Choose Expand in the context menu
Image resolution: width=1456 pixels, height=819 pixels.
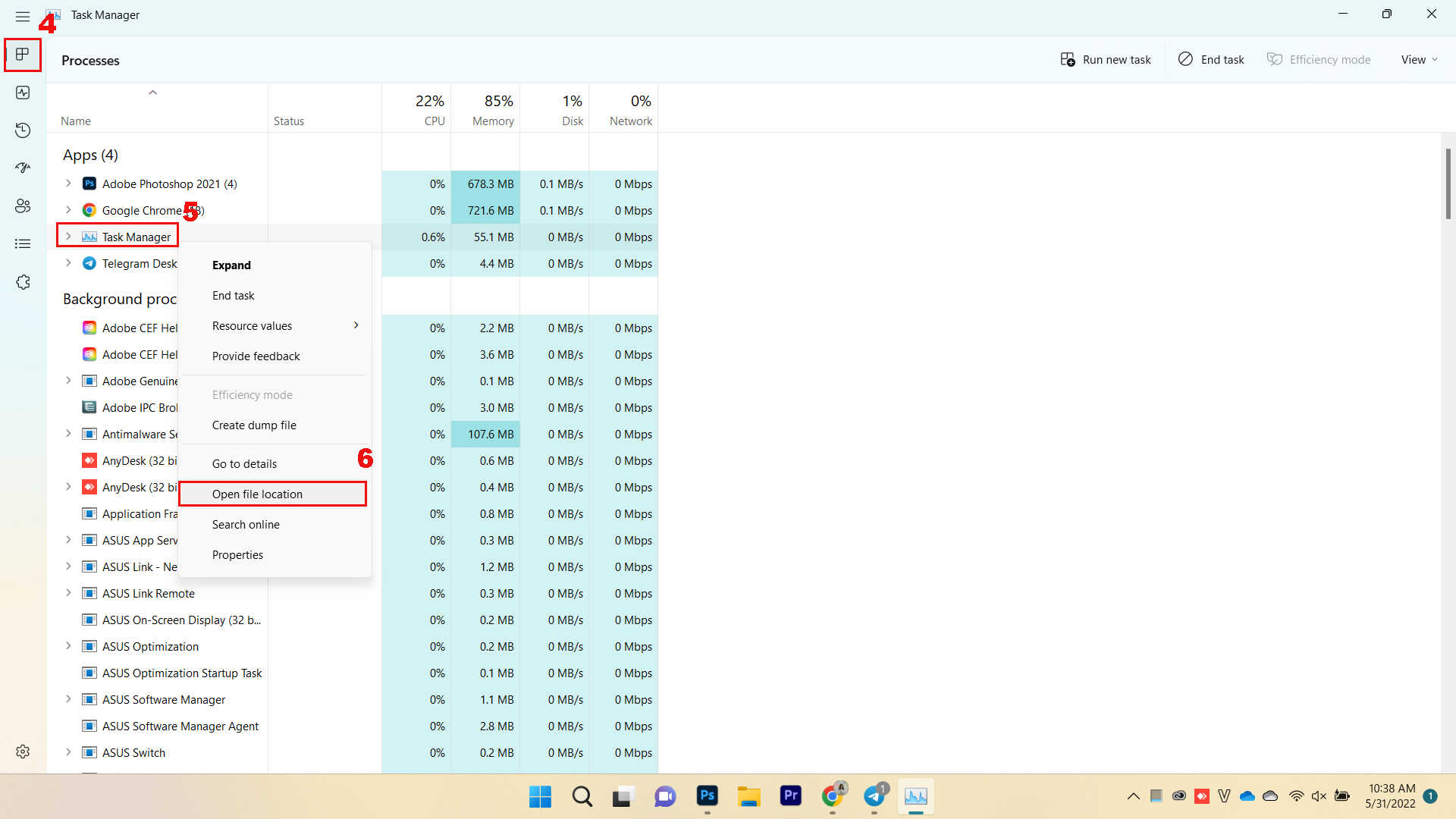pos(275,265)
